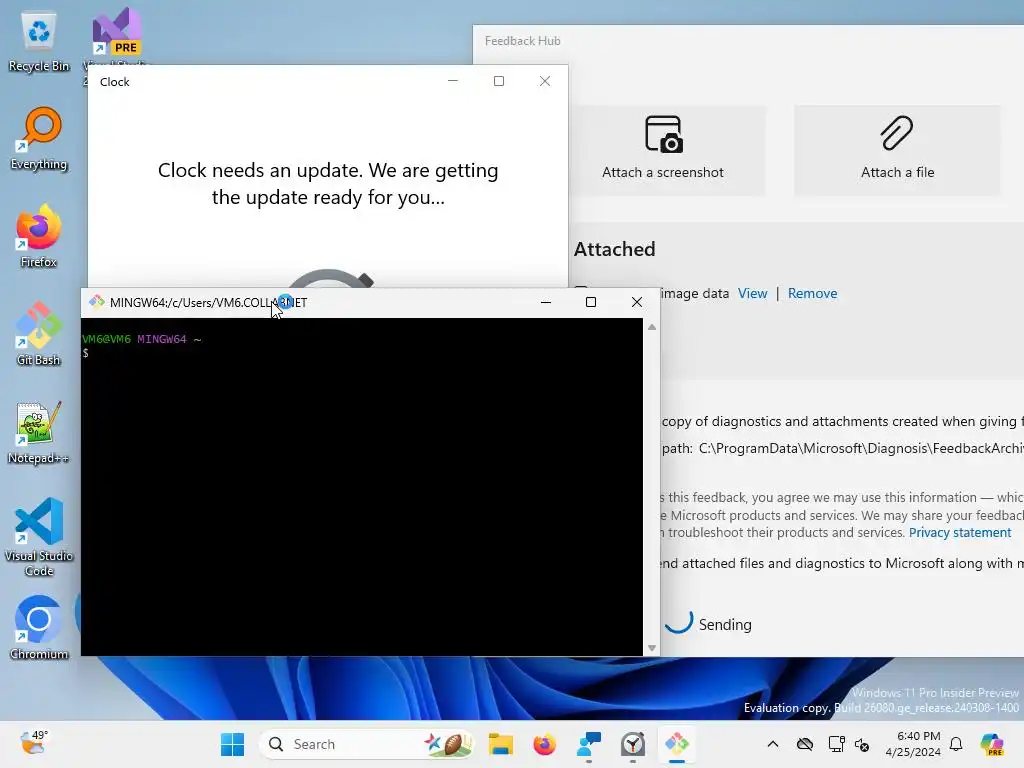Open File Explorer from the taskbar
Screen dimensions: 1024x768
tap(501, 744)
